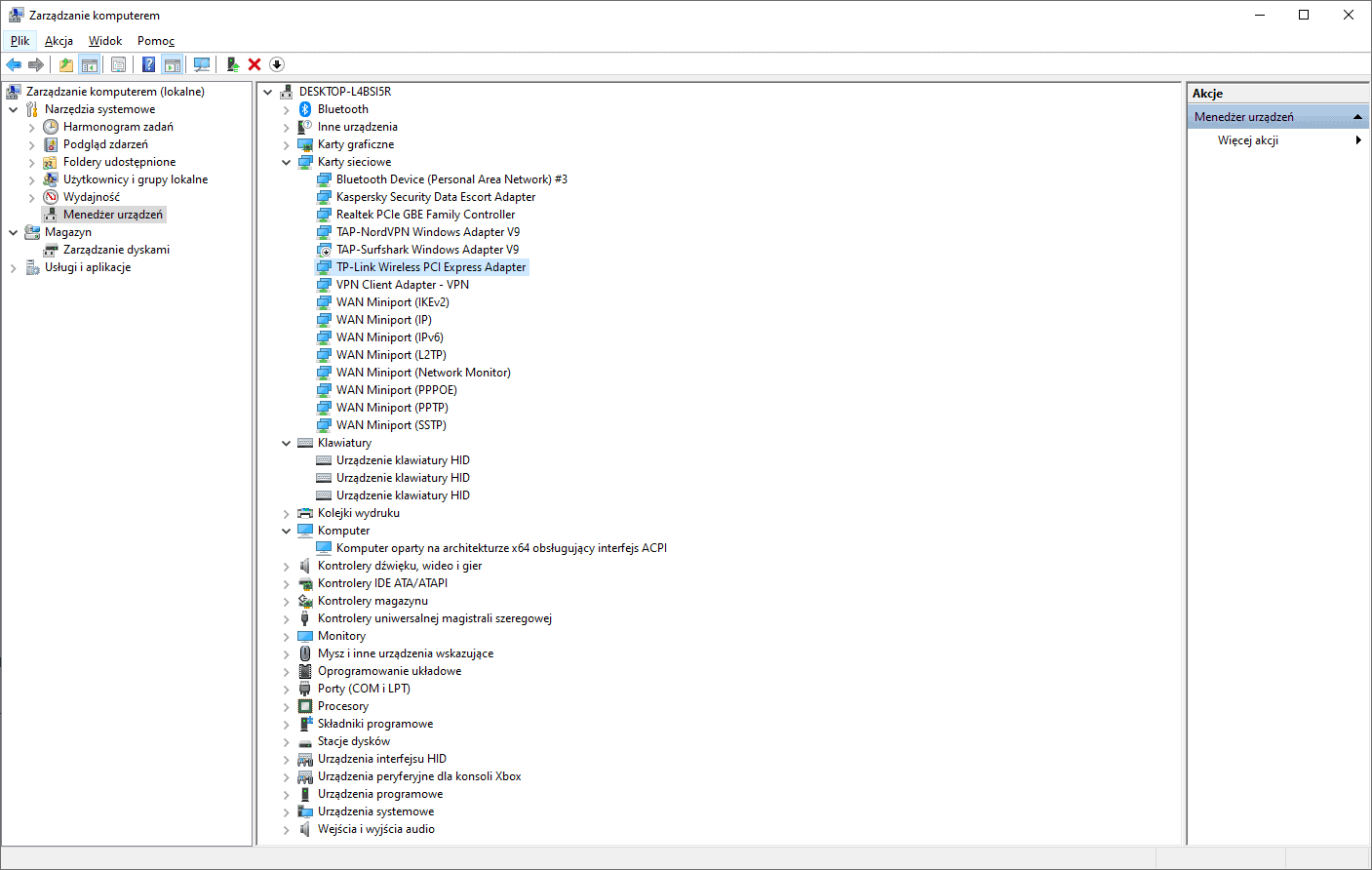
Task: Expand the Procesory node
Action: pos(287,706)
